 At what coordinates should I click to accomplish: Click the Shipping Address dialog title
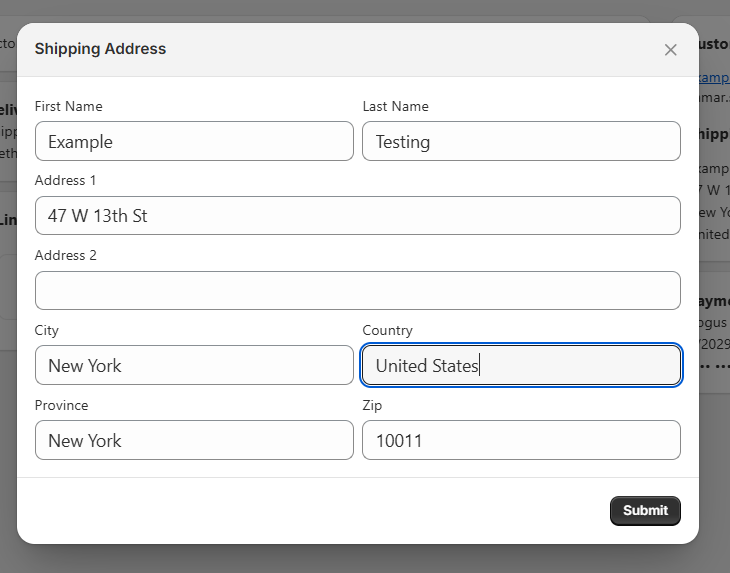tap(100, 48)
